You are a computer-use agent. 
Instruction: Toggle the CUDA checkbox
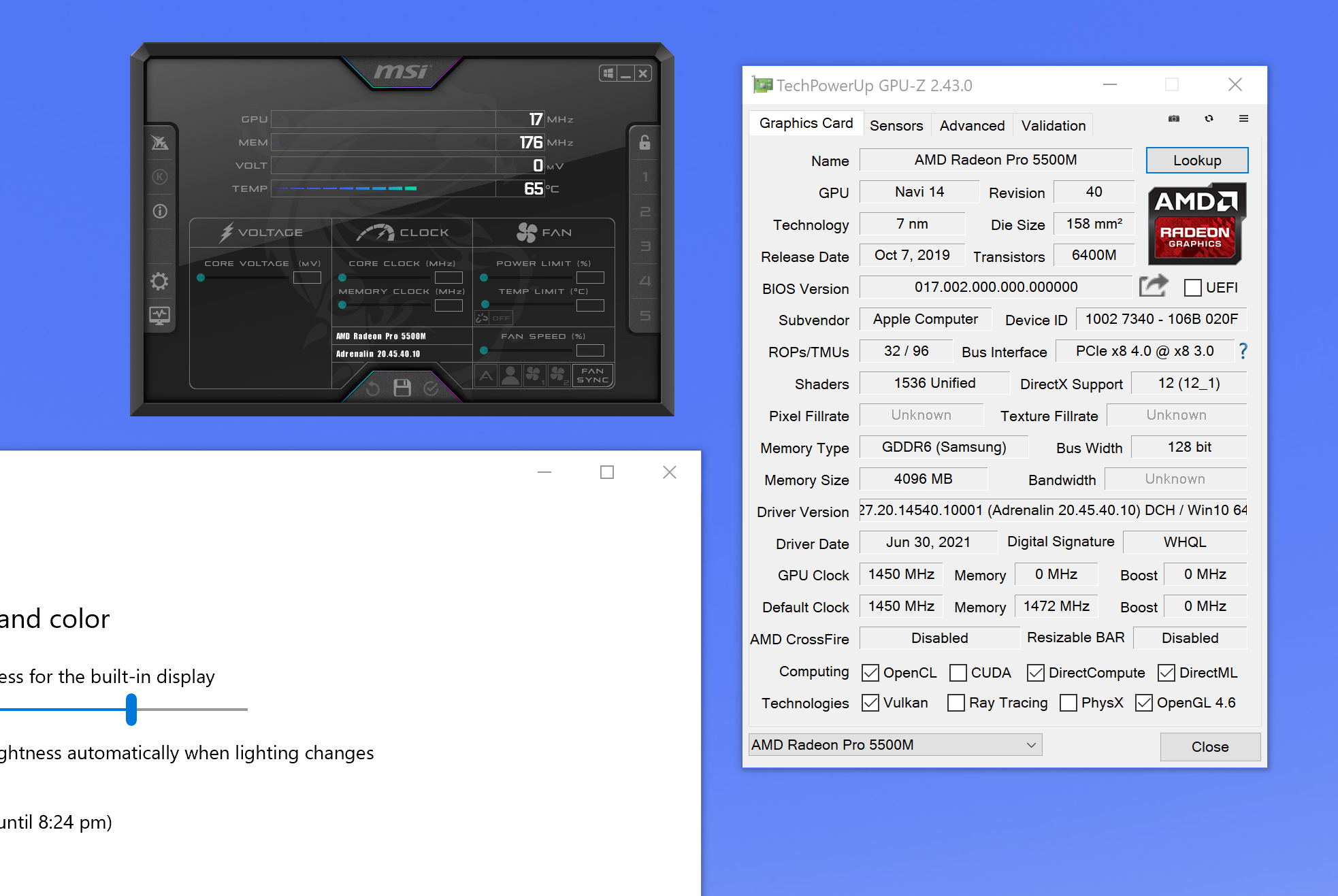tap(958, 673)
